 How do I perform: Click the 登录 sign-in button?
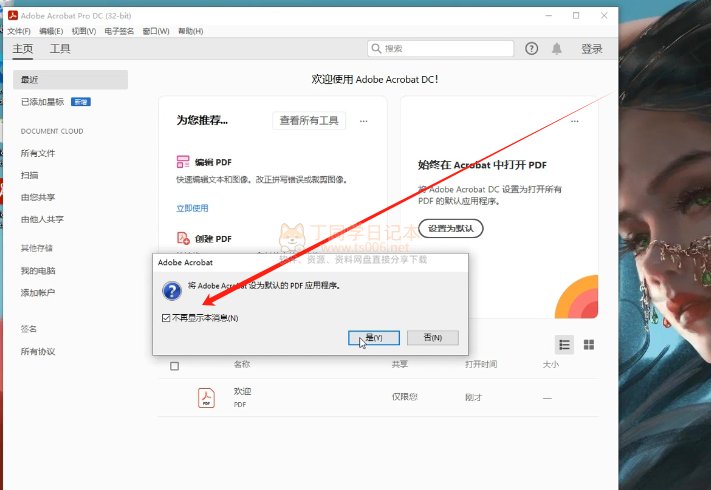(592, 49)
